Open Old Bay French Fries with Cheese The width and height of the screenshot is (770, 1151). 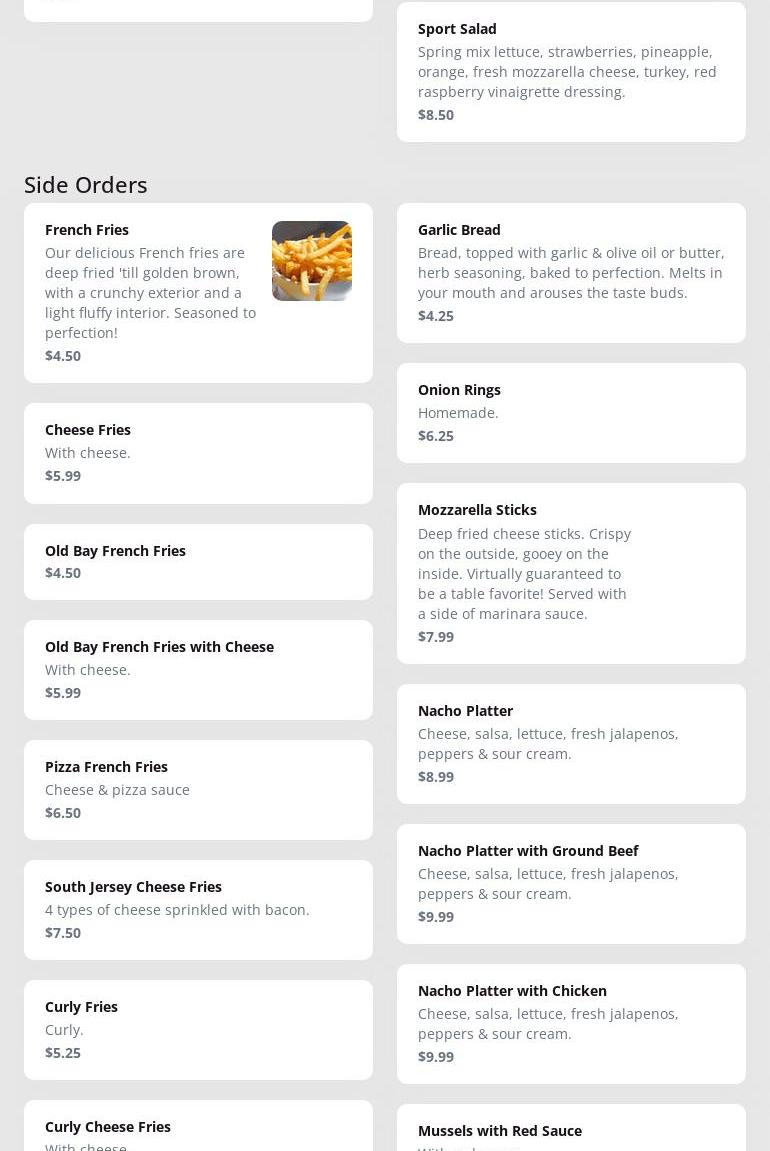pos(198,669)
